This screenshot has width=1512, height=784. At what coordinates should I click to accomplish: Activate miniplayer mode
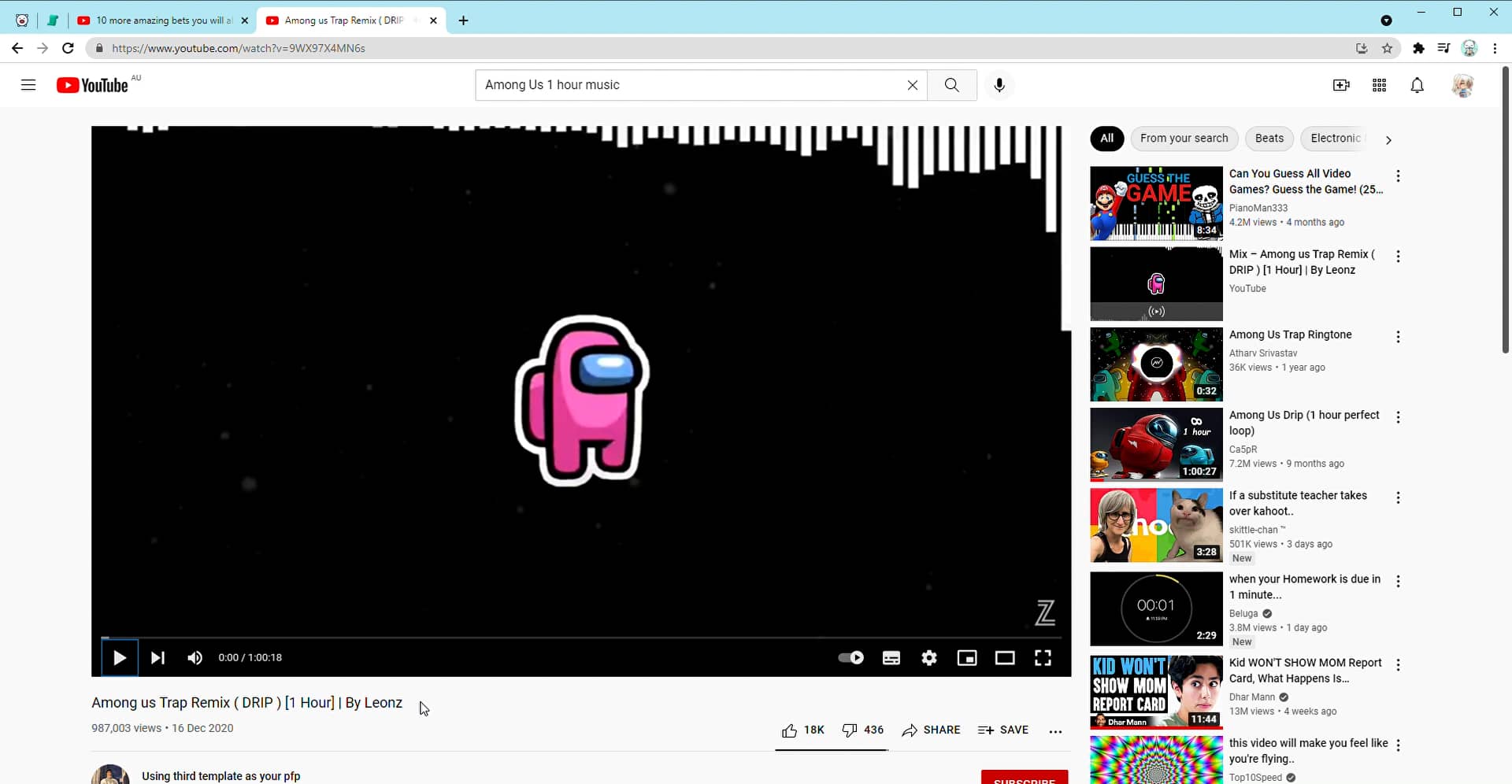pyautogui.click(x=967, y=657)
